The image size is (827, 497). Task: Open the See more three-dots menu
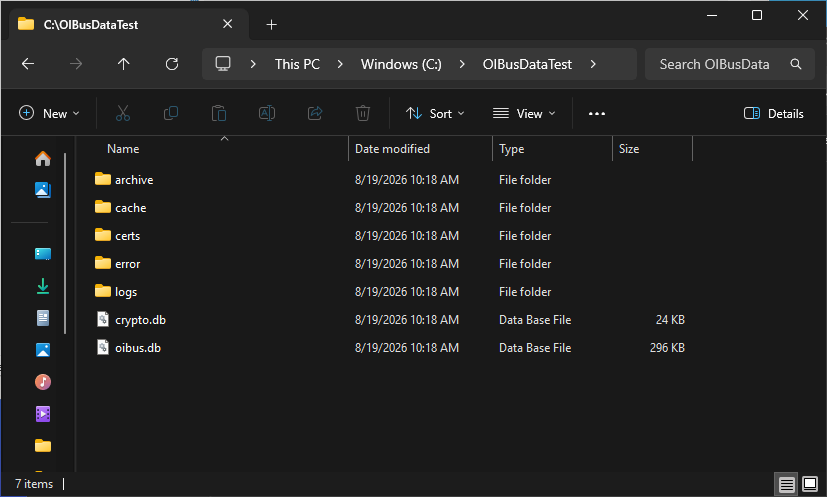[597, 113]
